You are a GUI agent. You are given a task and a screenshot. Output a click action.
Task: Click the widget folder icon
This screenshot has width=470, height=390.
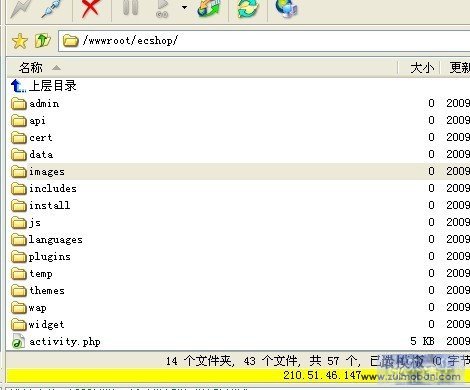[x=19, y=325]
